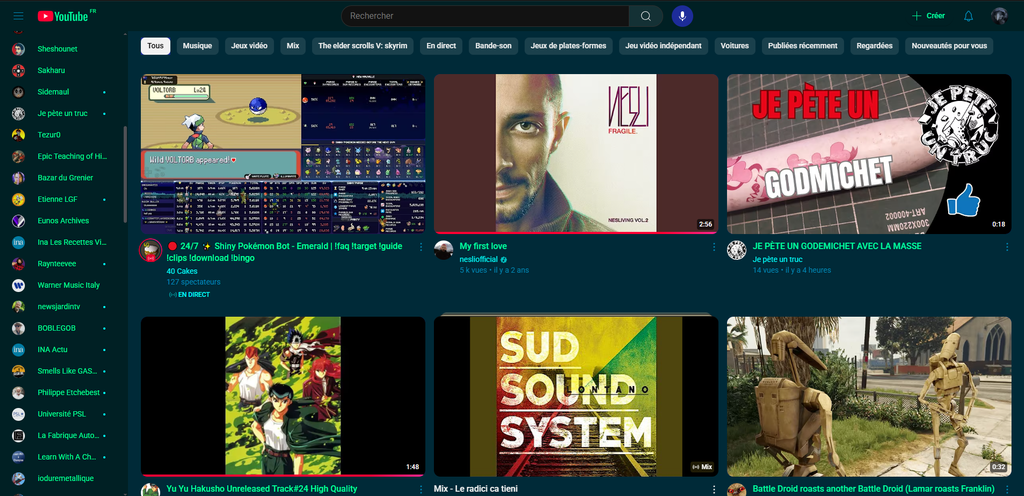This screenshot has height=496, width=1024.
Task: Open Je pète un truc channel avatar
Action: click(x=736, y=250)
